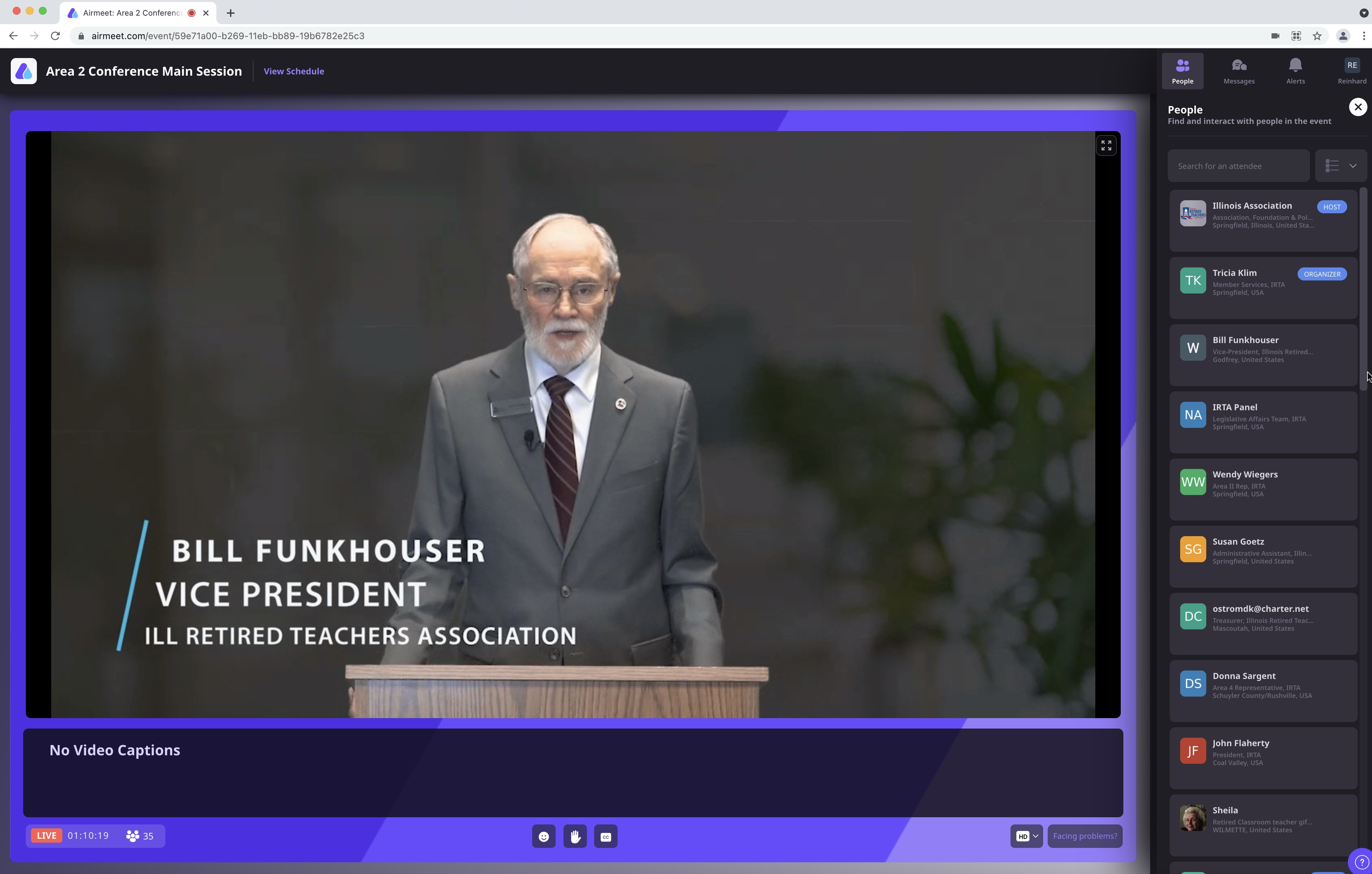Select John Flaherty in attendee list
1372x874 pixels.
coord(1263,759)
